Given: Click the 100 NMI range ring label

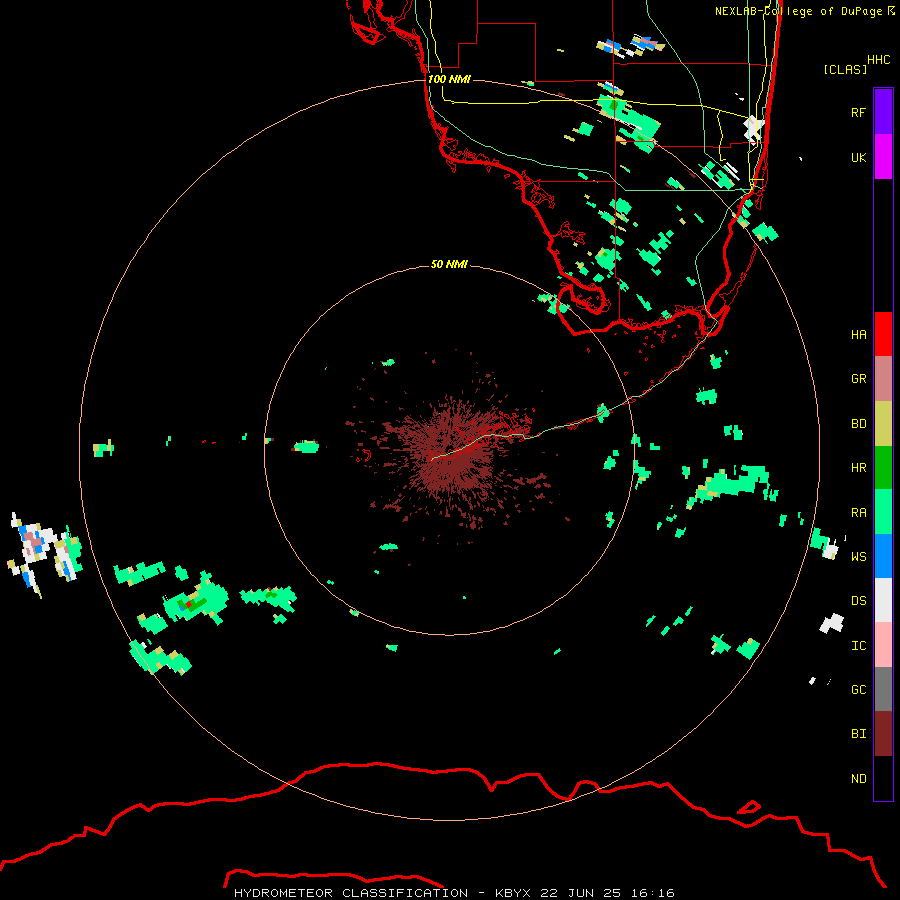Looking at the screenshot, I should tap(449, 79).
